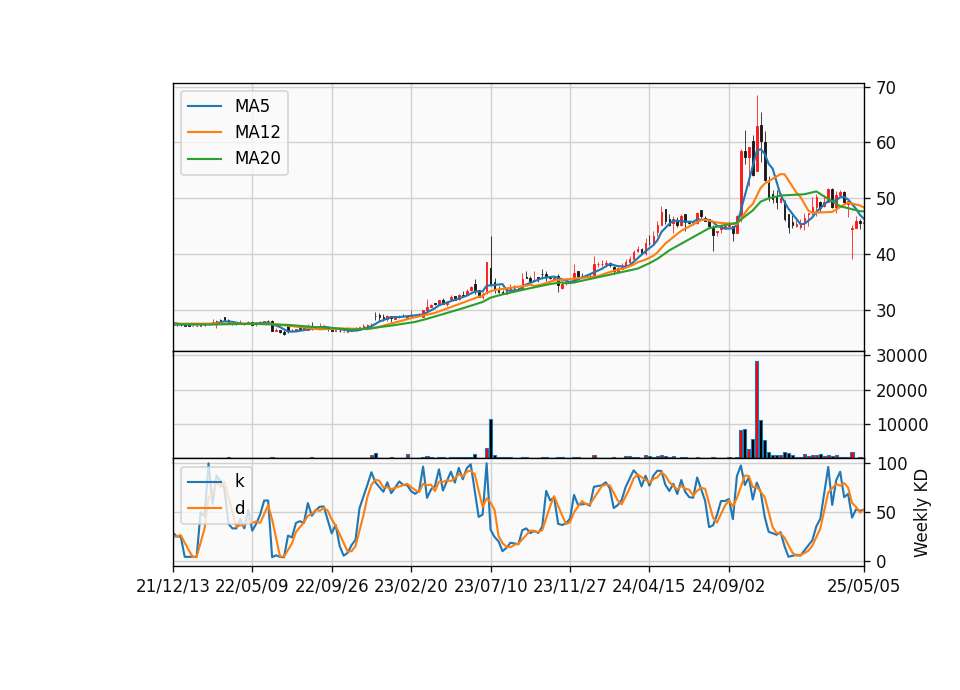Click the 23/02/20 date axis label
960x690 pixels.
411,586
